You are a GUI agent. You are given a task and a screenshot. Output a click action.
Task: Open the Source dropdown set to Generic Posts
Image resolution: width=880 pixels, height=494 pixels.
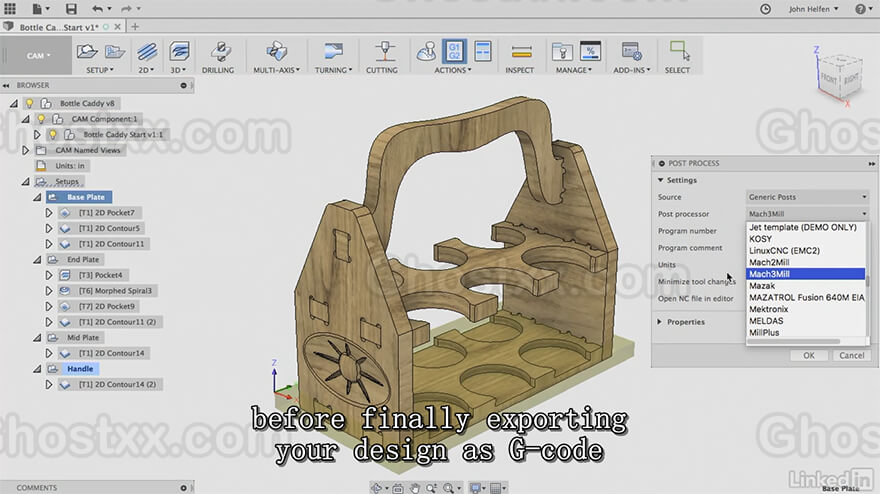tap(808, 197)
